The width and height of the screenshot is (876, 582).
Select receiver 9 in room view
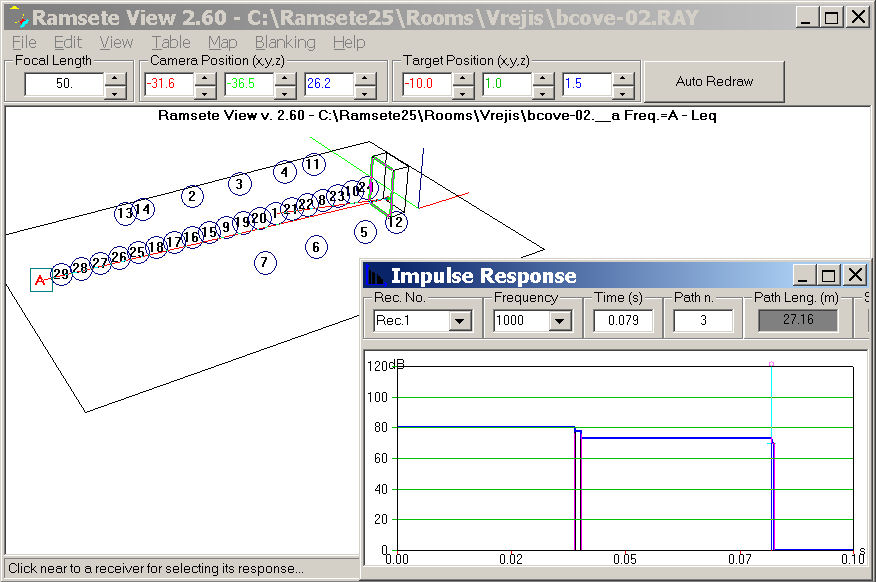pos(226,227)
